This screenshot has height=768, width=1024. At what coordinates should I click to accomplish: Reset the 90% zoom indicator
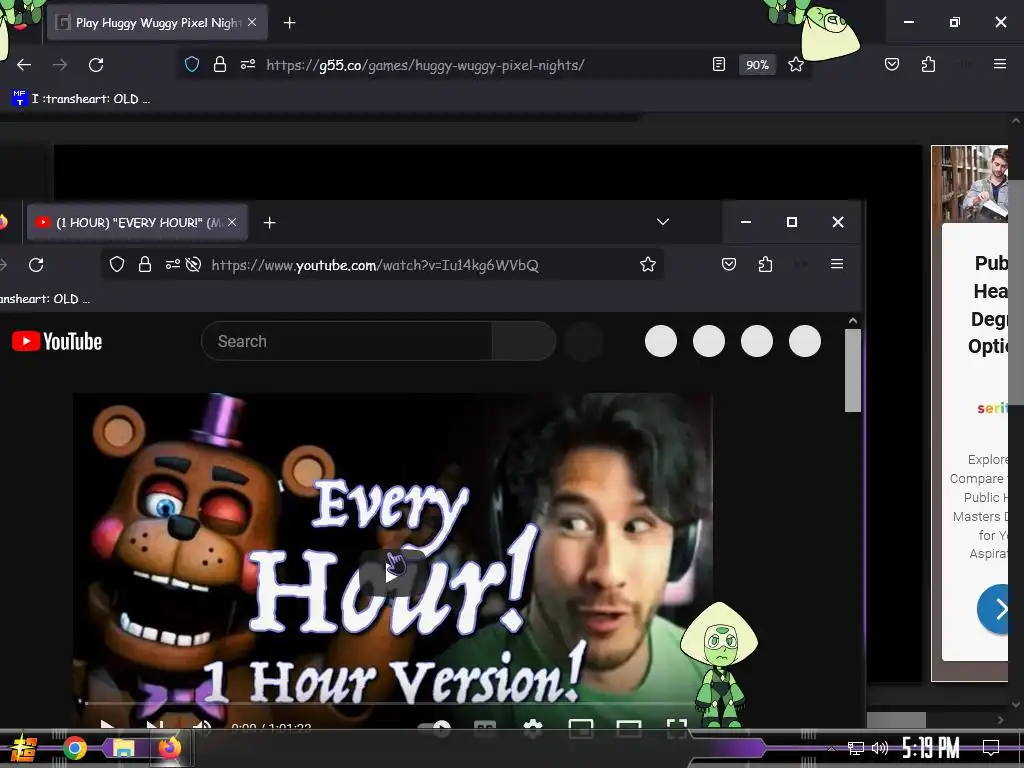757,65
